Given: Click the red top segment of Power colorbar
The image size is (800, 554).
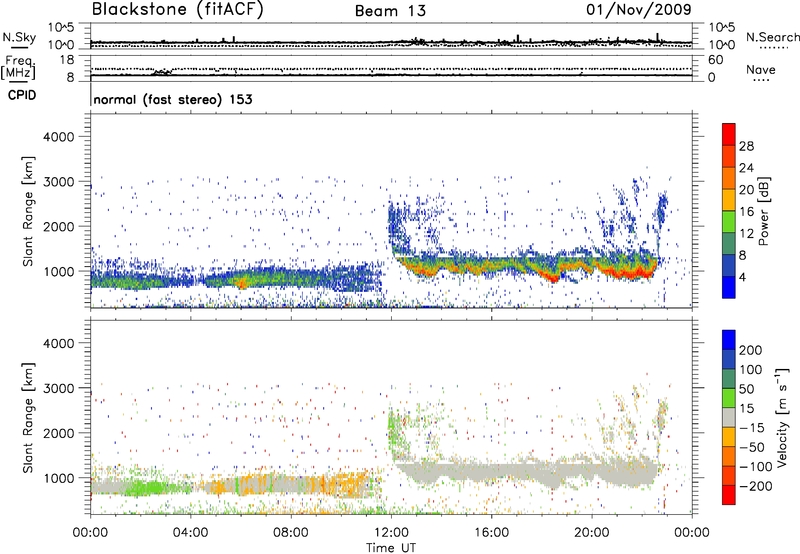Looking at the screenshot, I should [x=729, y=134].
